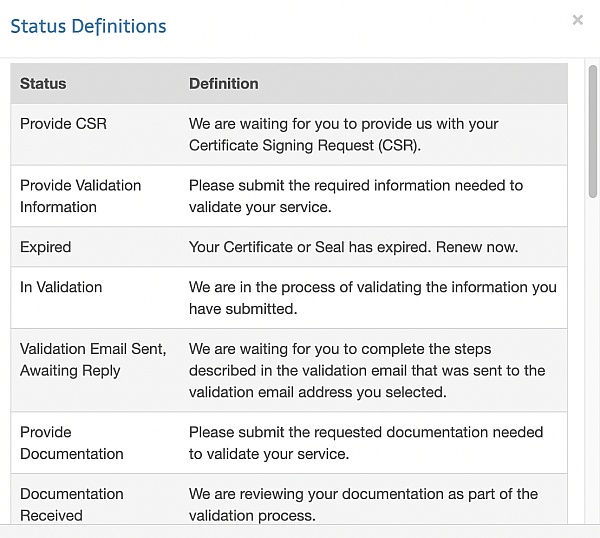Click definition about validating submitted information

point(373,298)
